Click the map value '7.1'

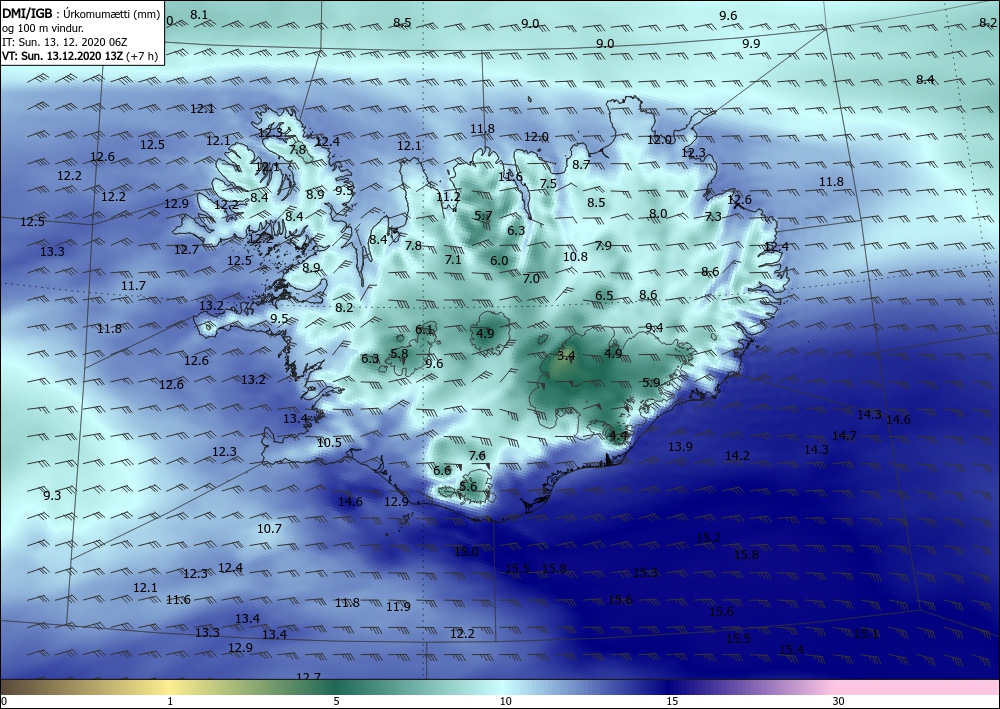click(453, 259)
